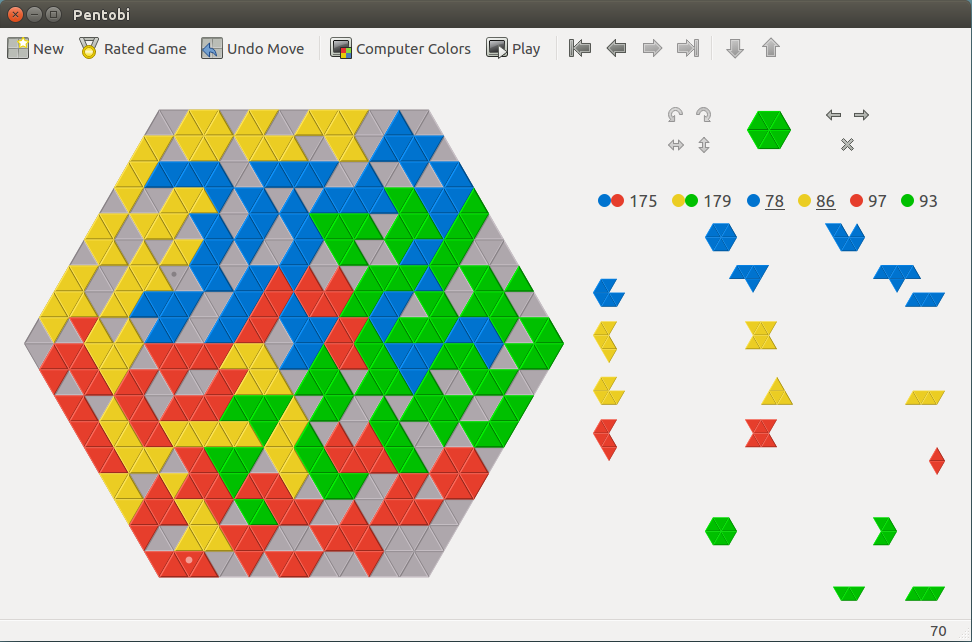Click the green color dot scoring 93
The image size is (972, 642).
pos(908,201)
